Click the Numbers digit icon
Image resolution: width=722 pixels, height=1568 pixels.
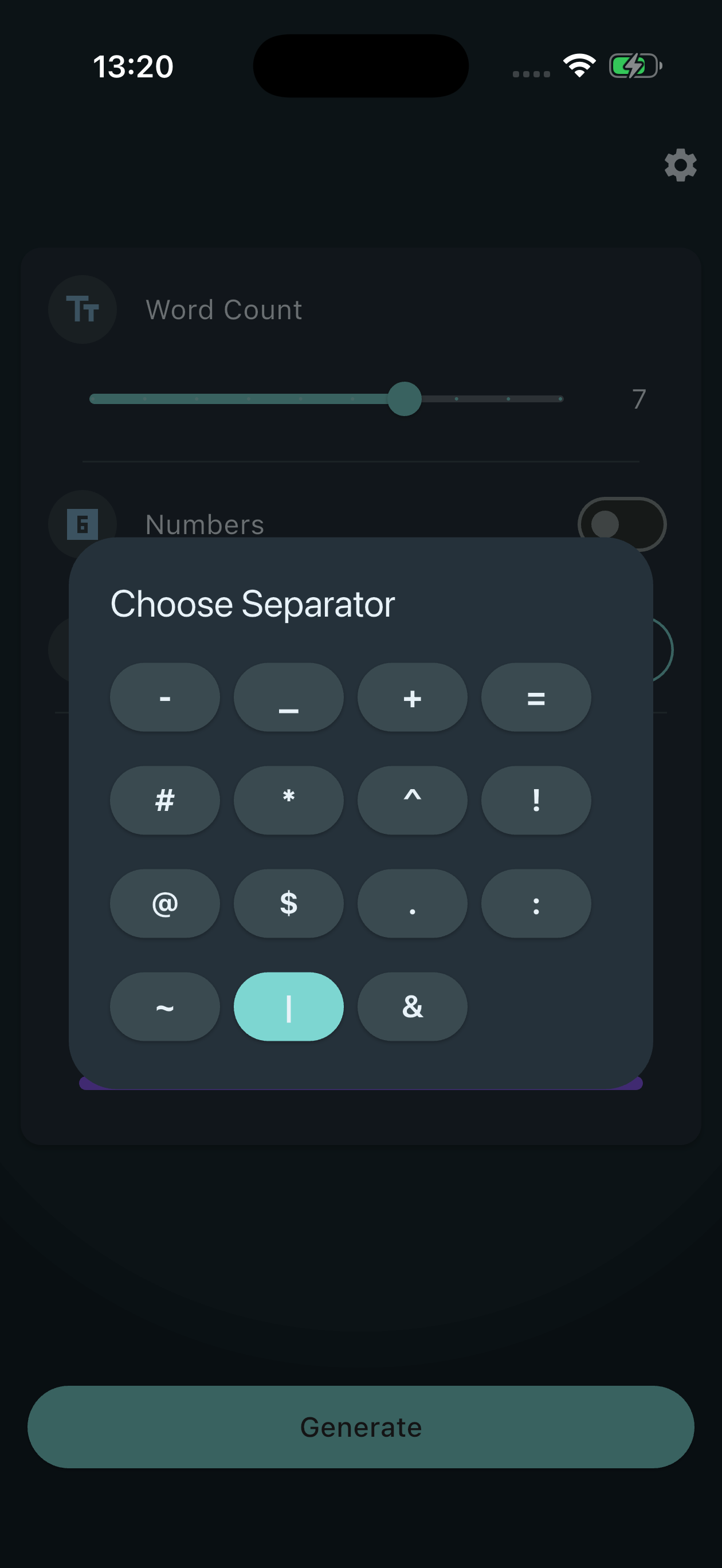(82, 523)
